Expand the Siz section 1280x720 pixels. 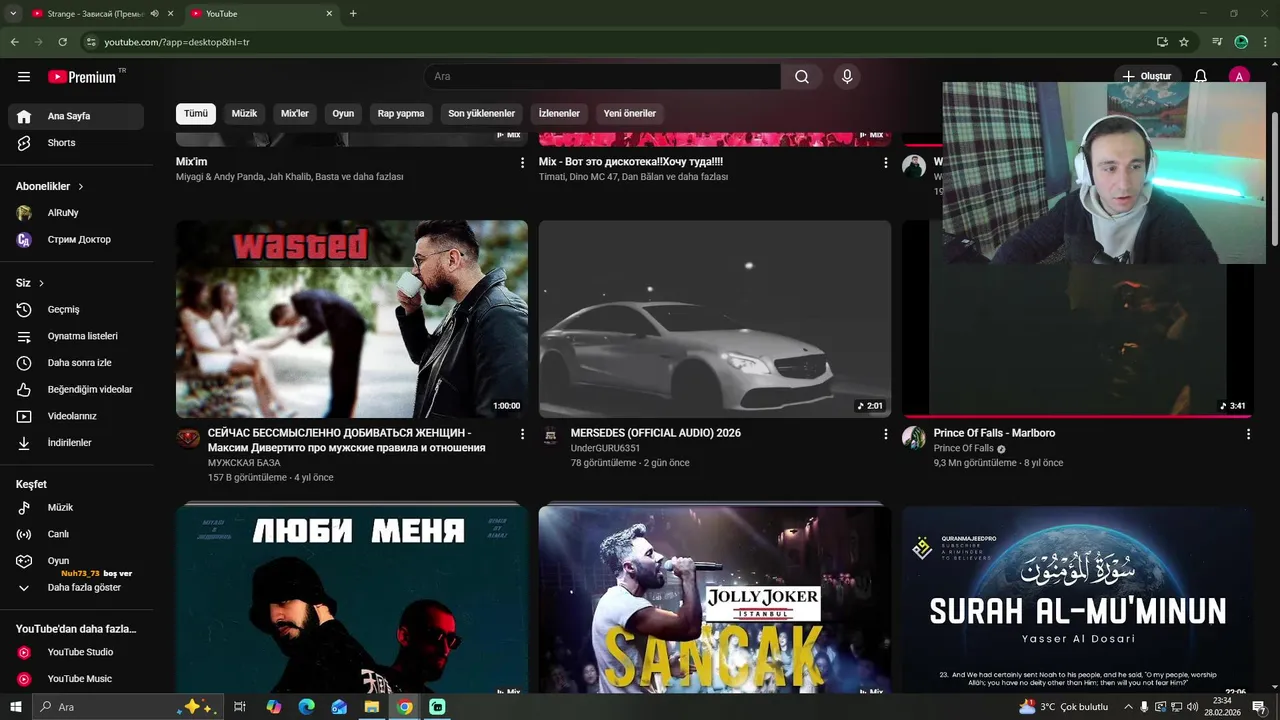(x=30, y=283)
